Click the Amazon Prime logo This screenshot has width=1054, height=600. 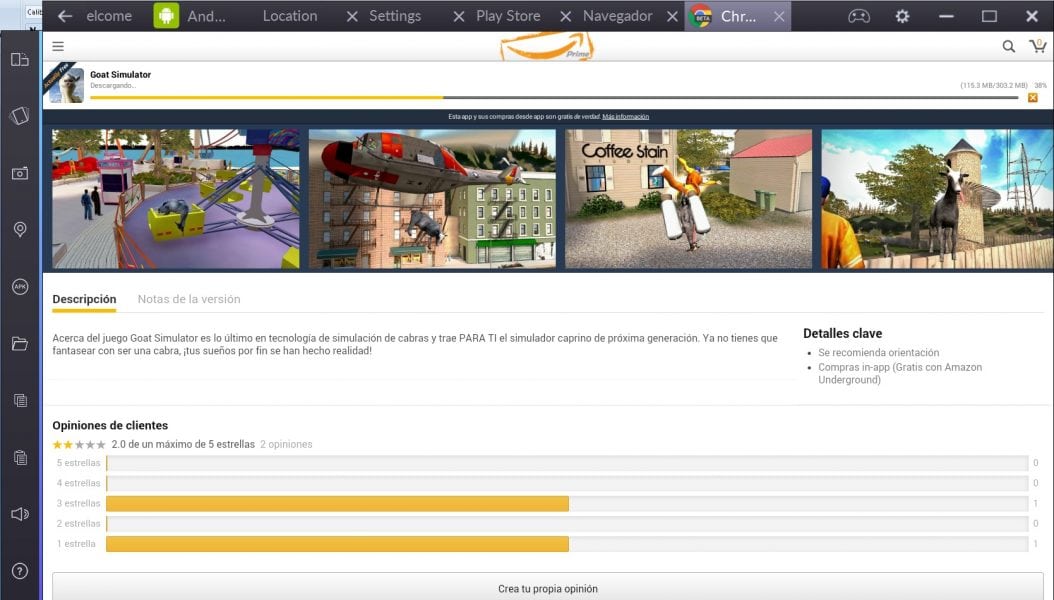547,47
